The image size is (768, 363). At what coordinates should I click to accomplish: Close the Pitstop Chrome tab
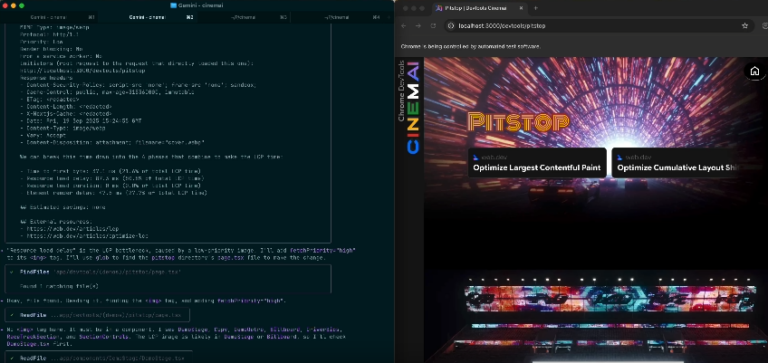[x=521, y=8]
